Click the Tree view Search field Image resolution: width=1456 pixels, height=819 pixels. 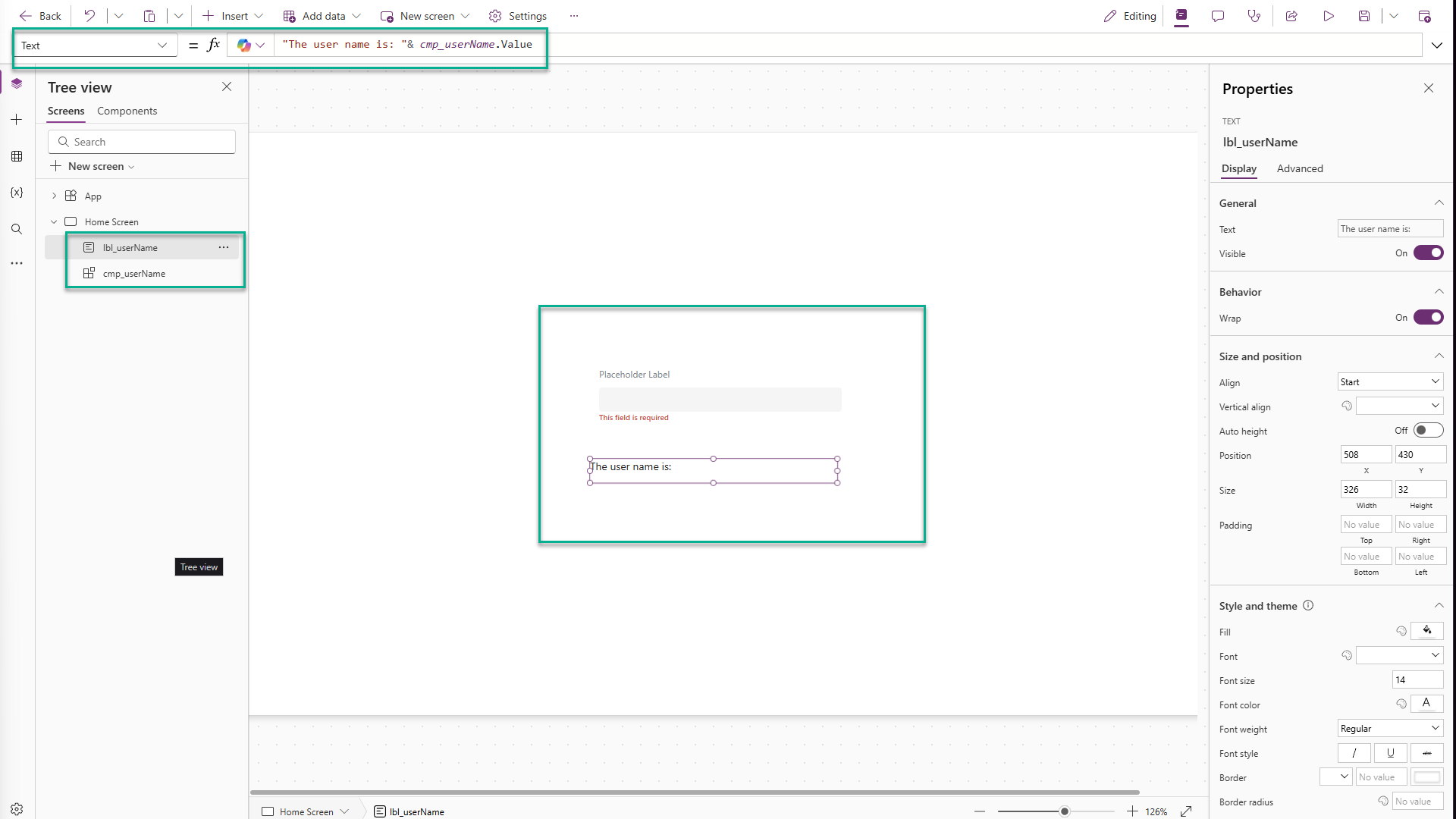[142, 142]
